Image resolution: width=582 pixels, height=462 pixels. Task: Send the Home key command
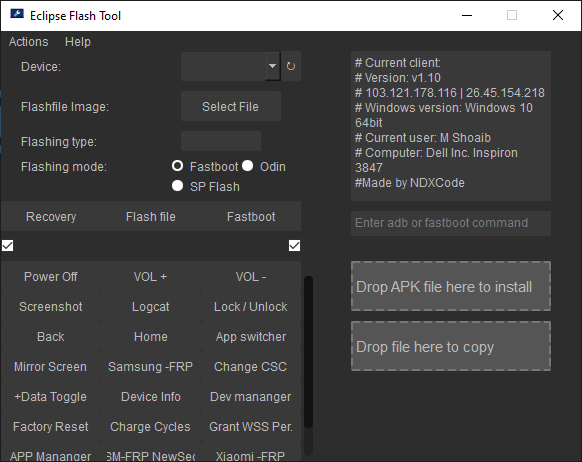tap(151, 337)
